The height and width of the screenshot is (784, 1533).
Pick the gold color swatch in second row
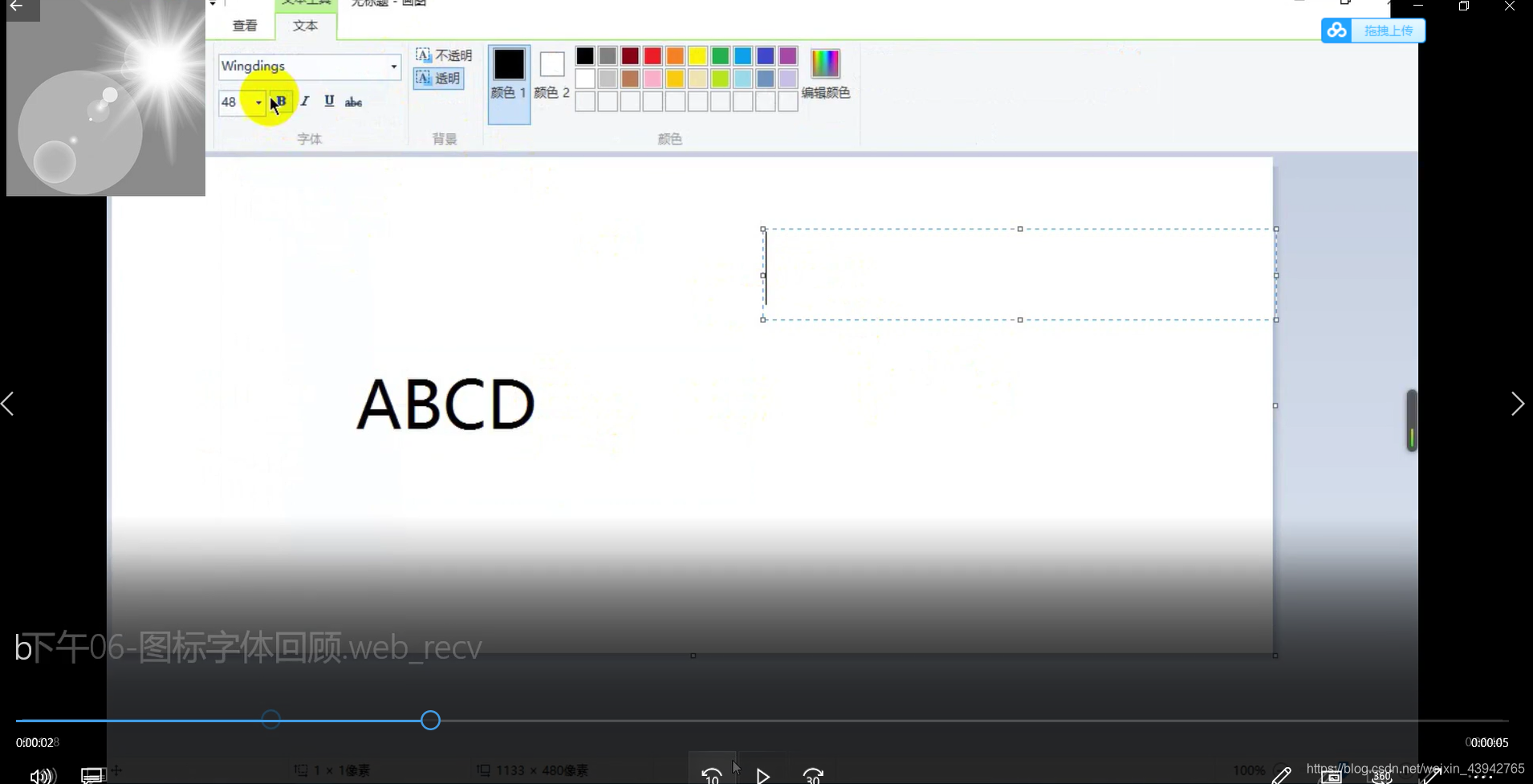click(675, 79)
